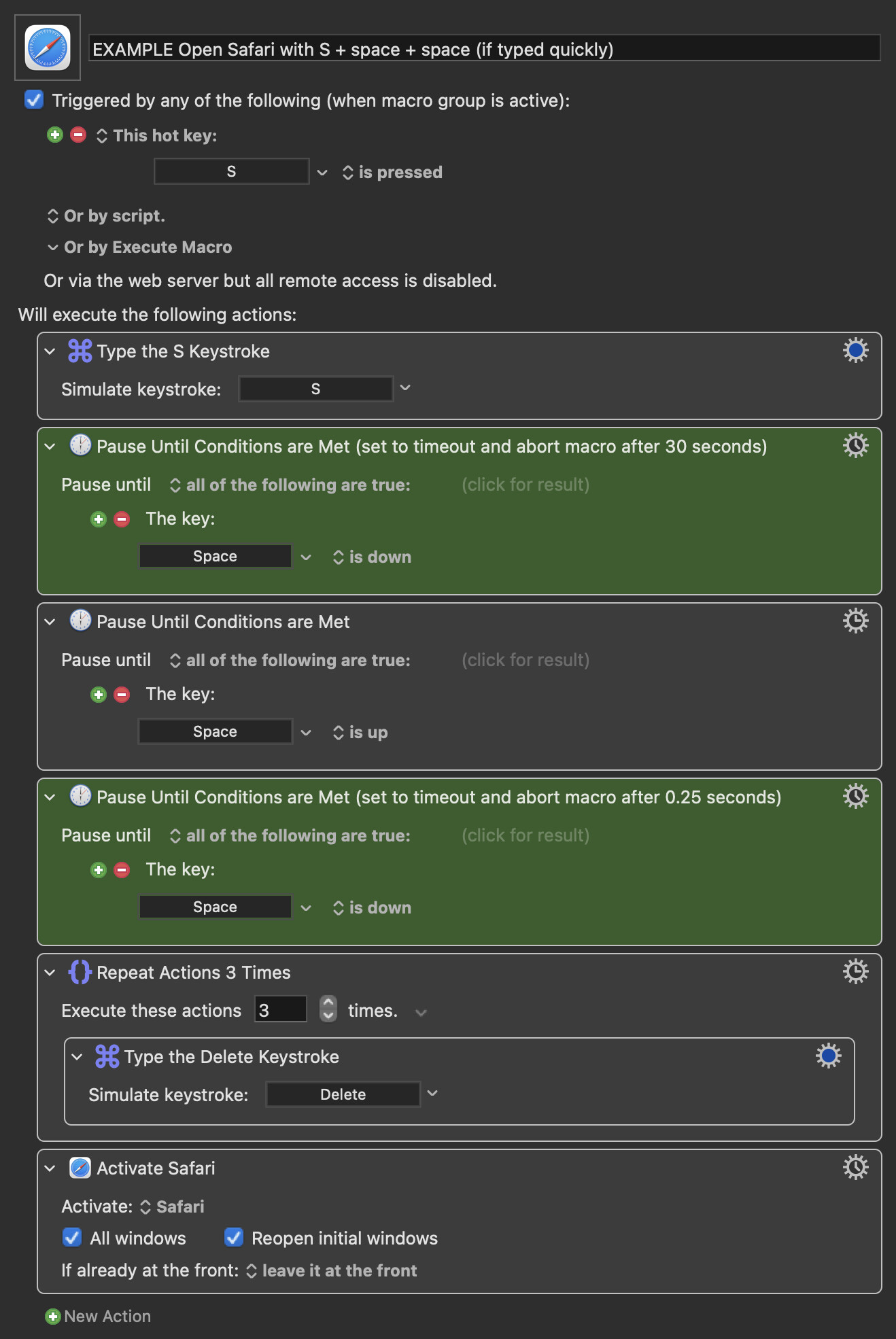Click the macro name text field
The height and width of the screenshot is (1339, 896).
(x=484, y=49)
